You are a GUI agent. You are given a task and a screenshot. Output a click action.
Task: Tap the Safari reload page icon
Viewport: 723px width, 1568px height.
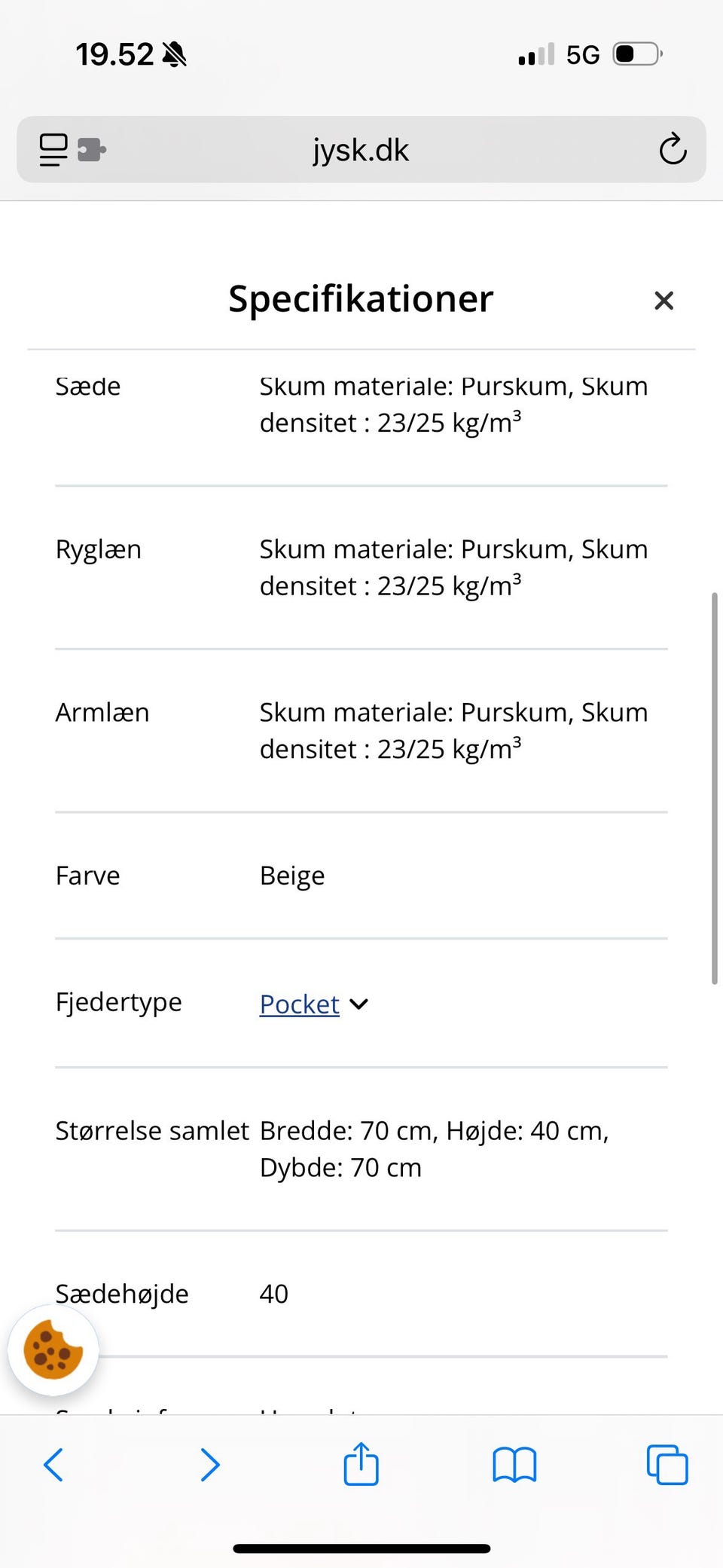pos(673,149)
